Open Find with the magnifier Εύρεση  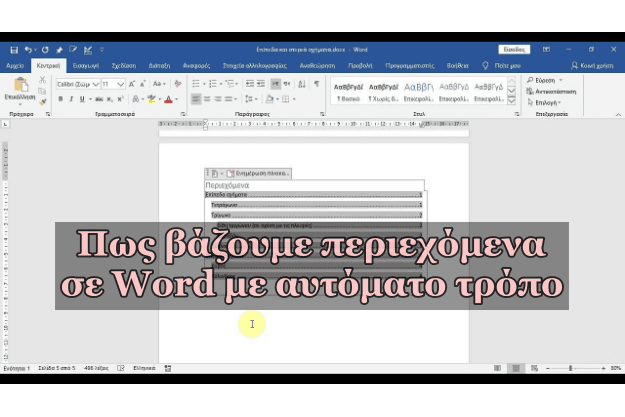pyautogui.click(x=541, y=80)
